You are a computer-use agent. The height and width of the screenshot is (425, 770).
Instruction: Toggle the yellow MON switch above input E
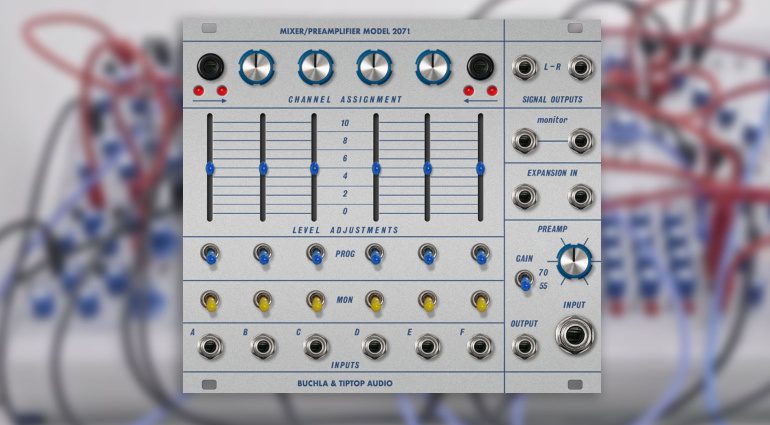(428, 301)
